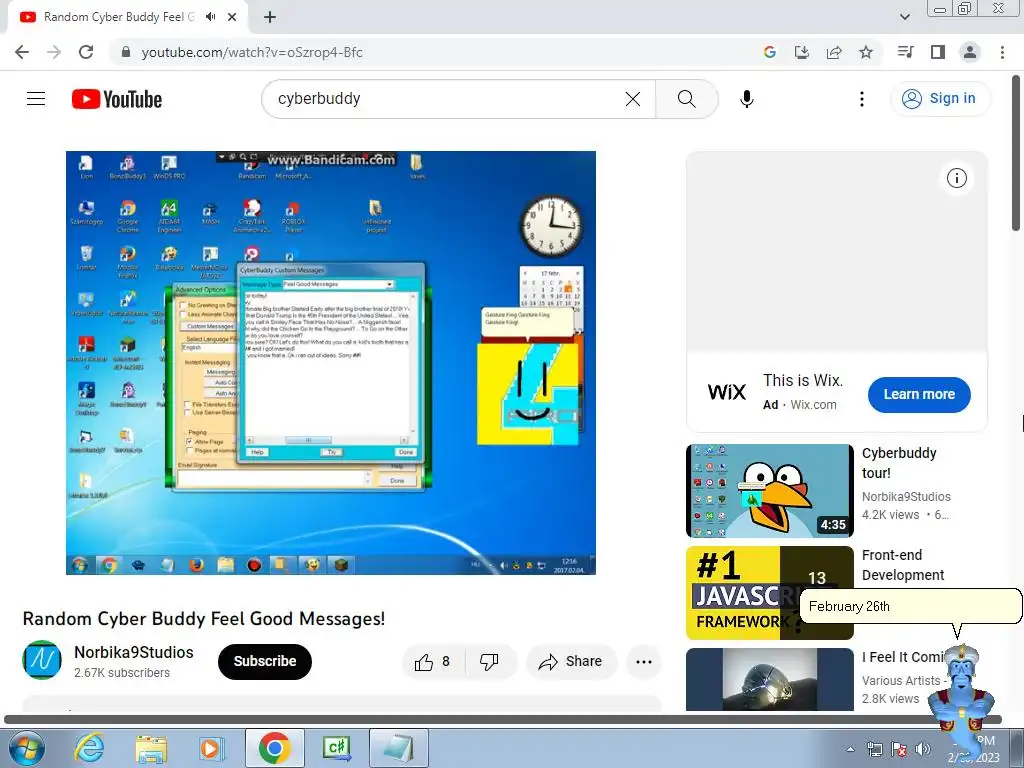Screen dimensions: 1024x768
Task: Subscribe to Norbika9Studios
Action: coord(265,662)
